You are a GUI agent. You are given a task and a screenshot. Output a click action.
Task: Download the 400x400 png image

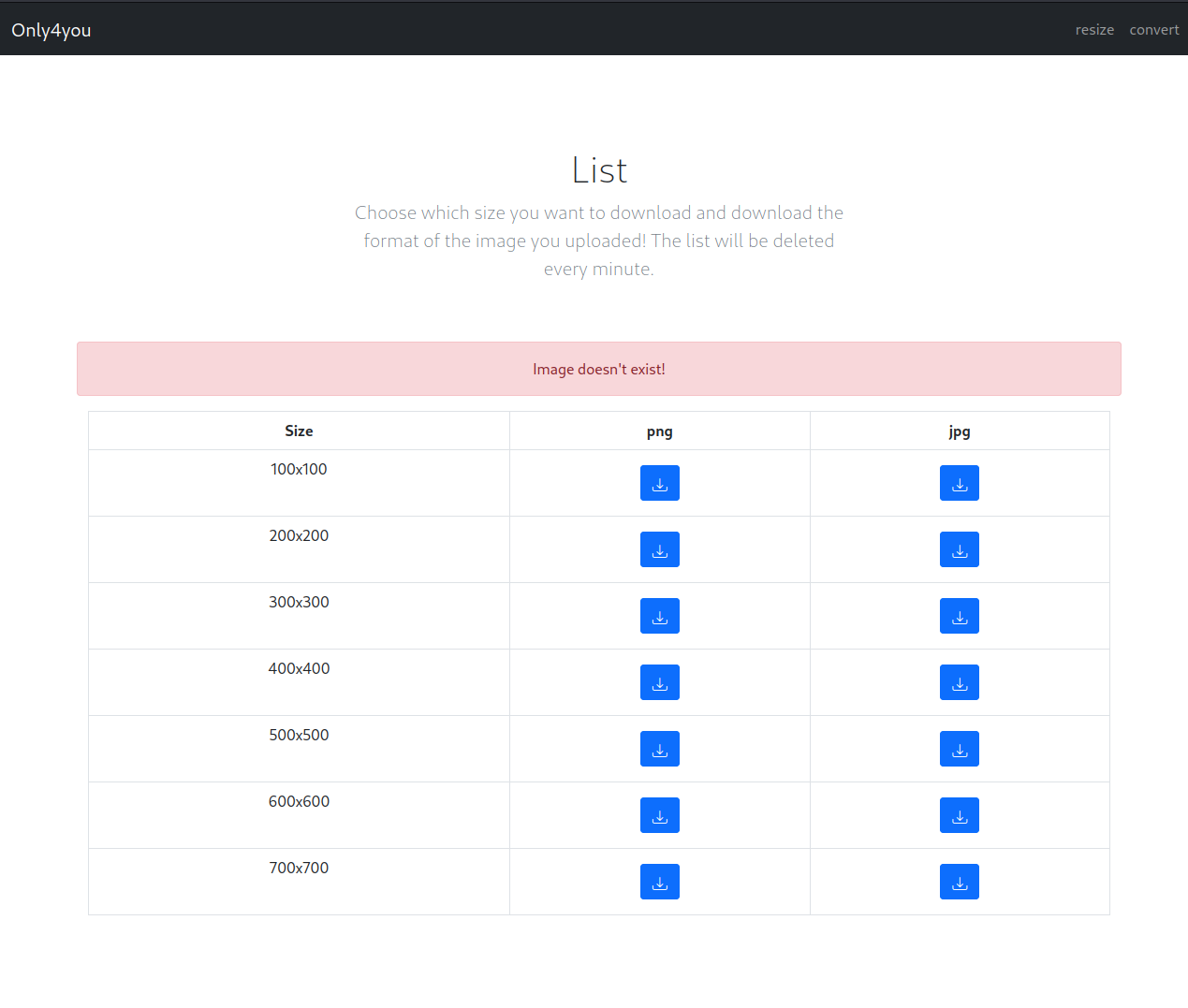(660, 682)
